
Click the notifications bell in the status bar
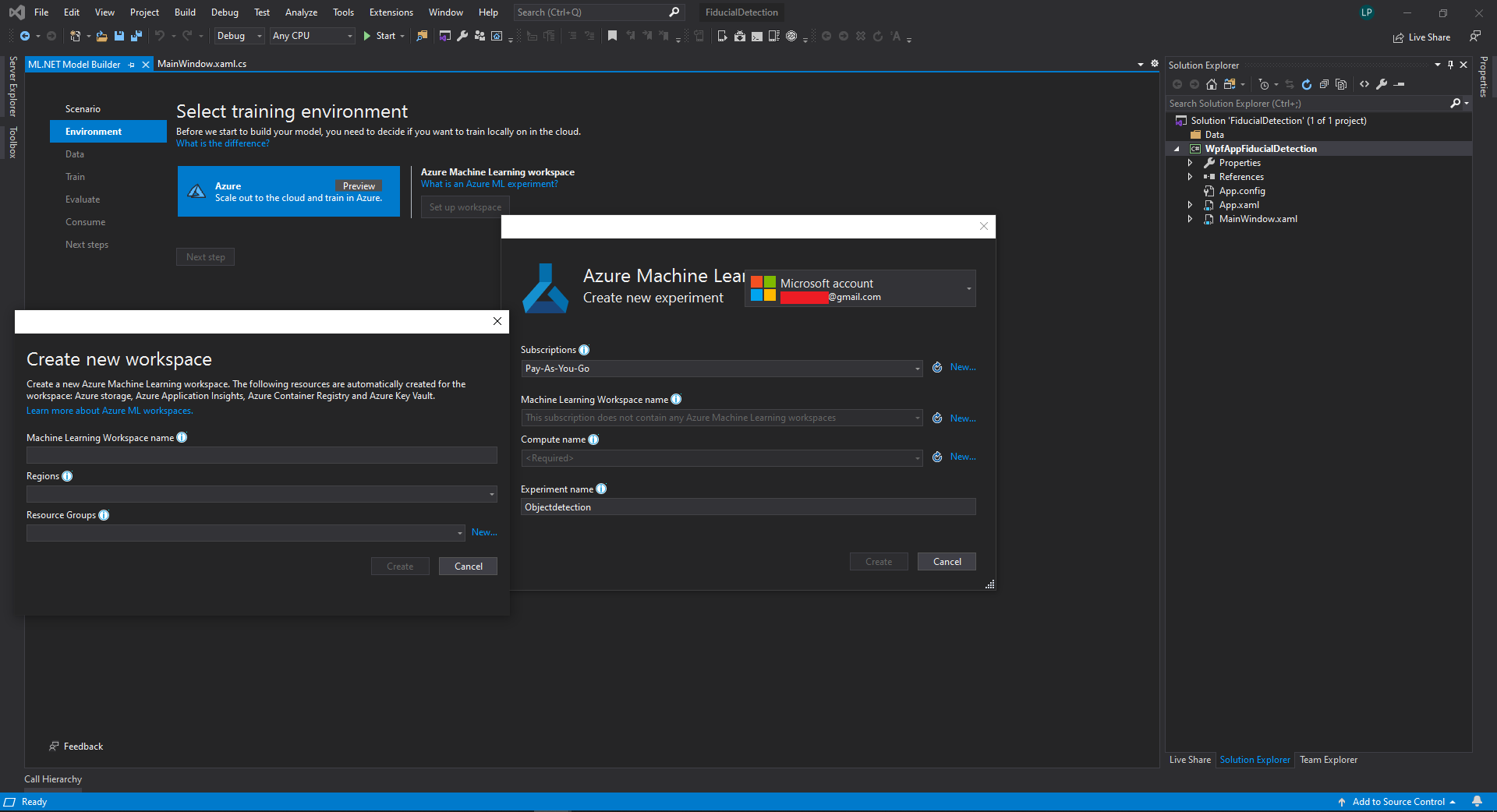[x=1477, y=802]
